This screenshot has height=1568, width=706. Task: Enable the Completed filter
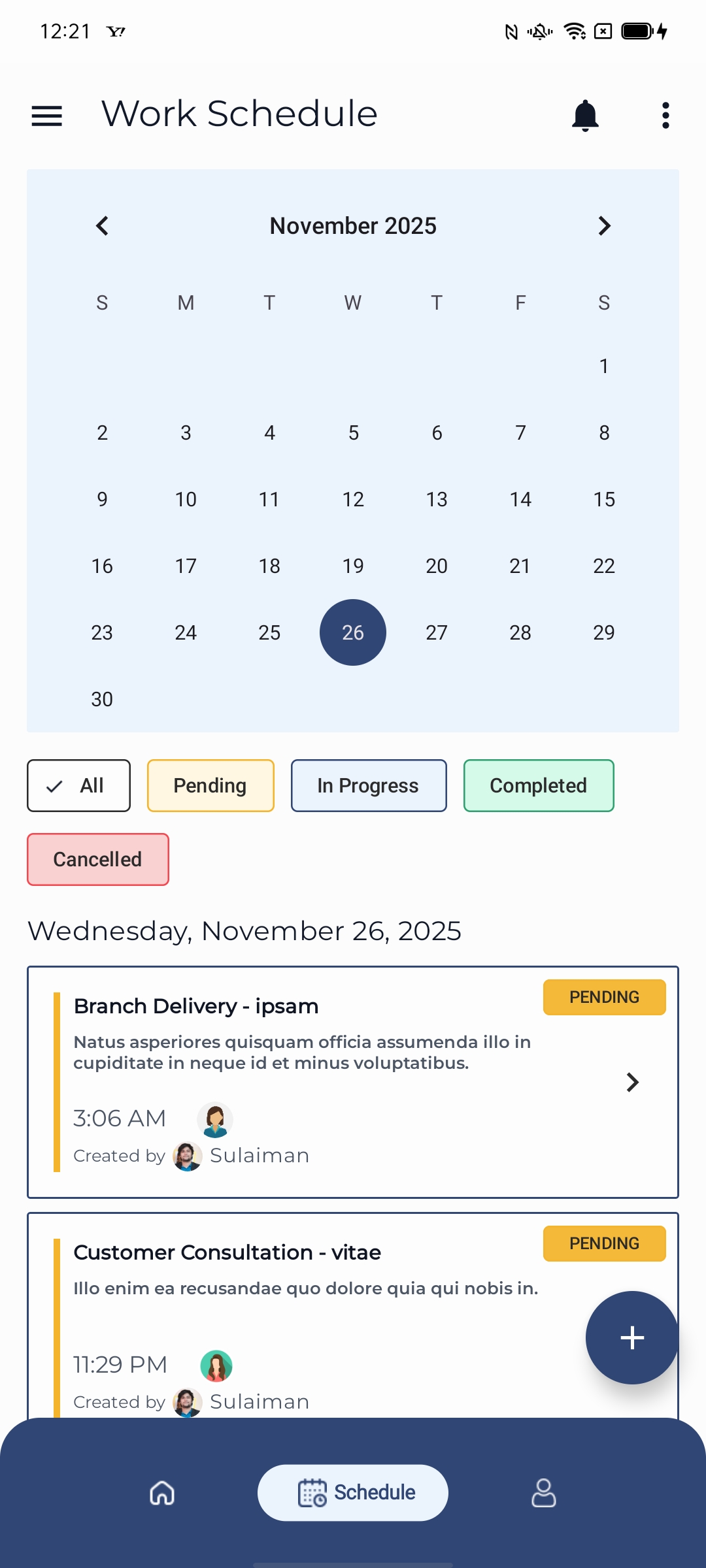(538, 785)
